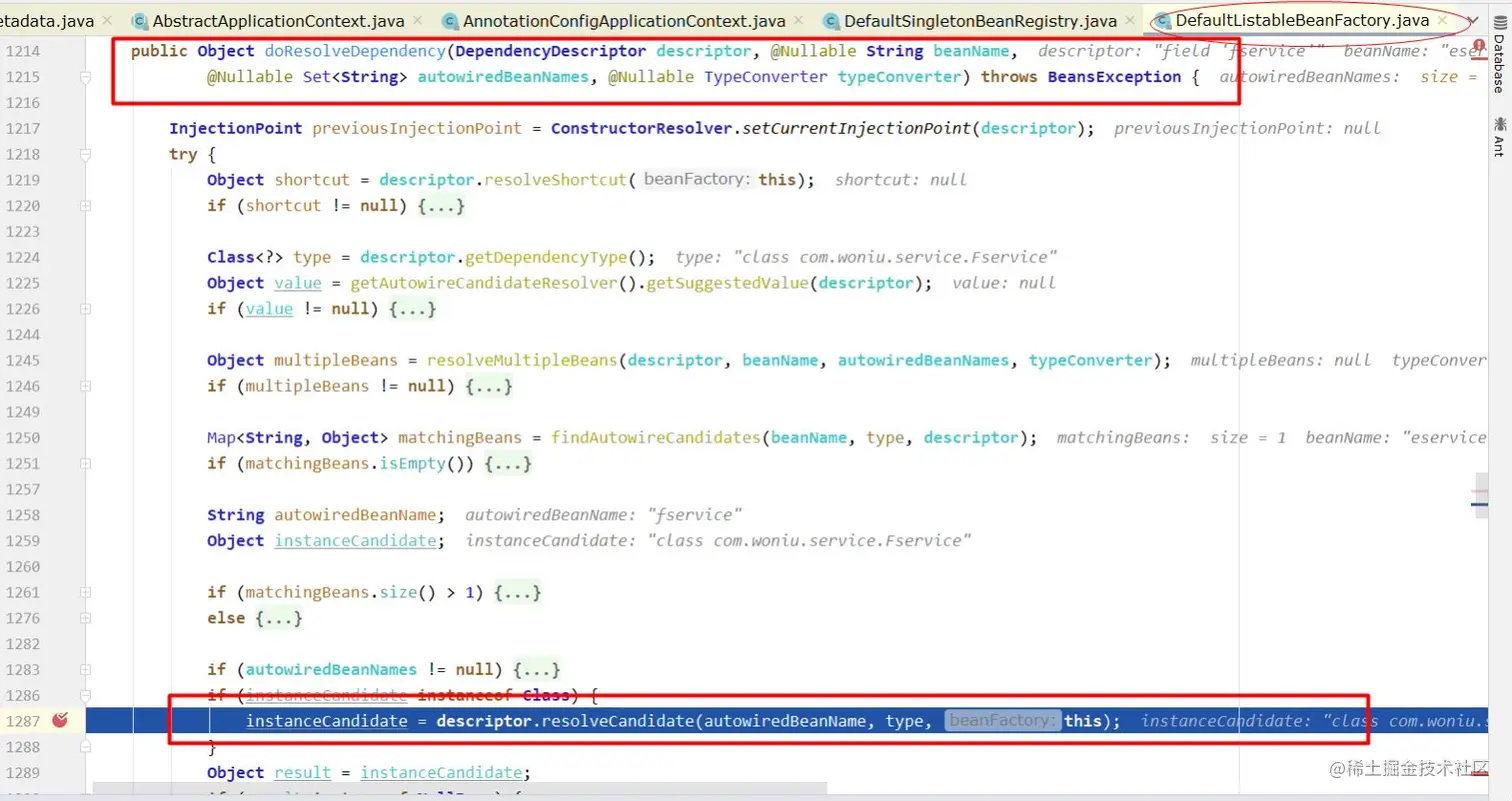Collapse the try block at line 1218

pos(86,154)
